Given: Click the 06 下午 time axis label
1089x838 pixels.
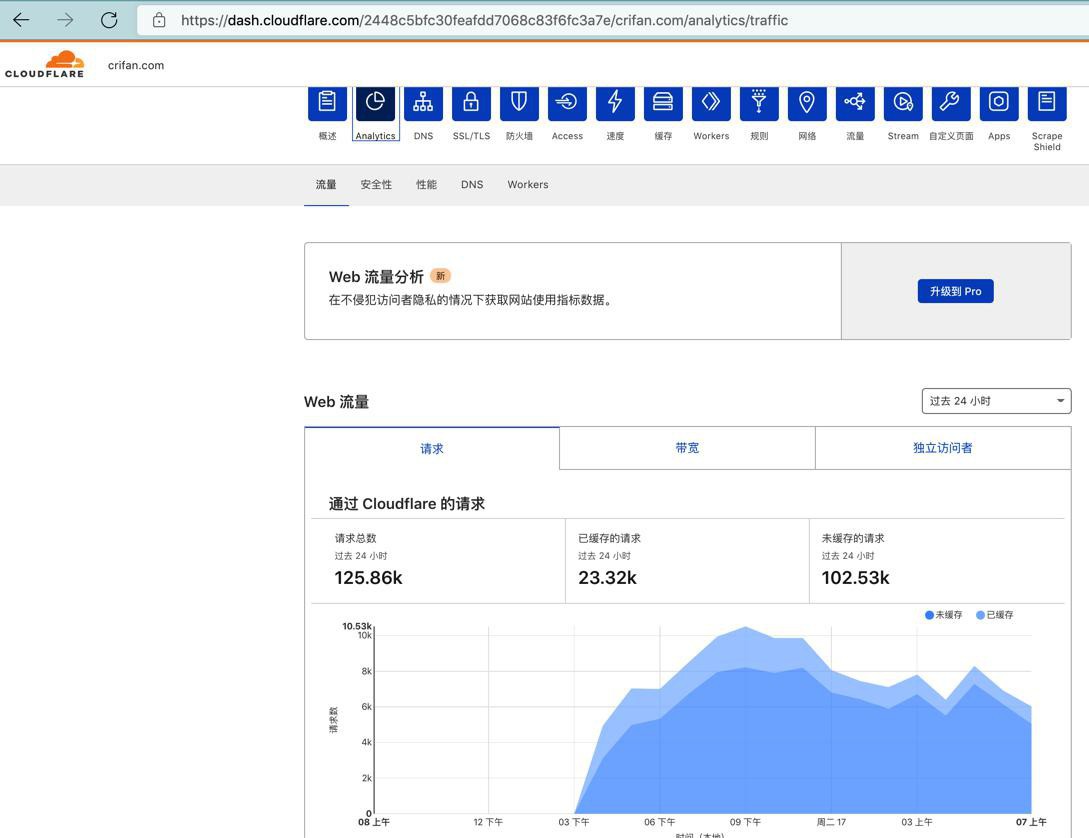Looking at the screenshot, I should (x=660, y=822).
